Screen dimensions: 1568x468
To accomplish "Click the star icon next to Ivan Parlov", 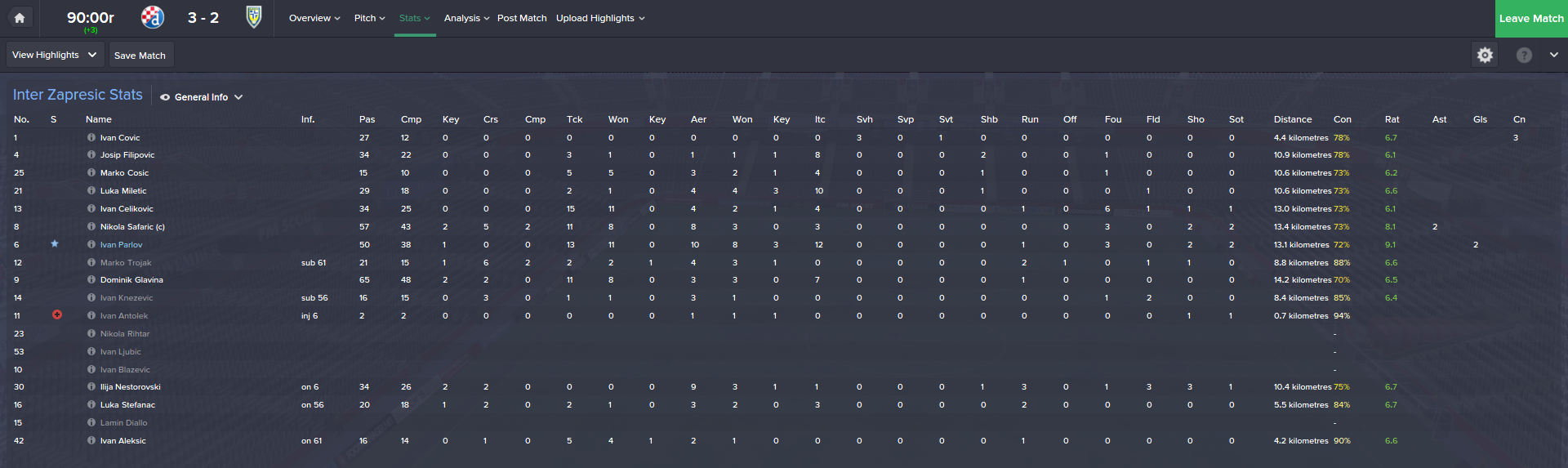I will pos(55,243).
